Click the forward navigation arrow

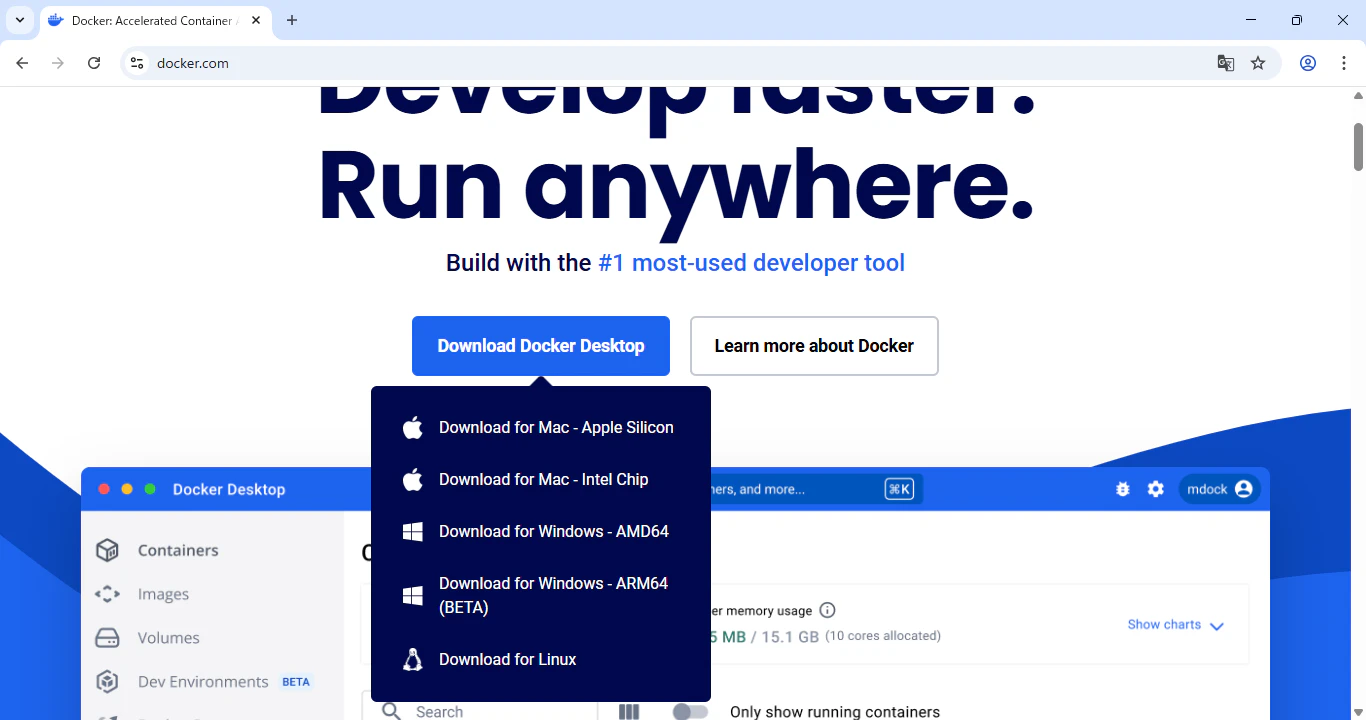(x=58, y=63)
